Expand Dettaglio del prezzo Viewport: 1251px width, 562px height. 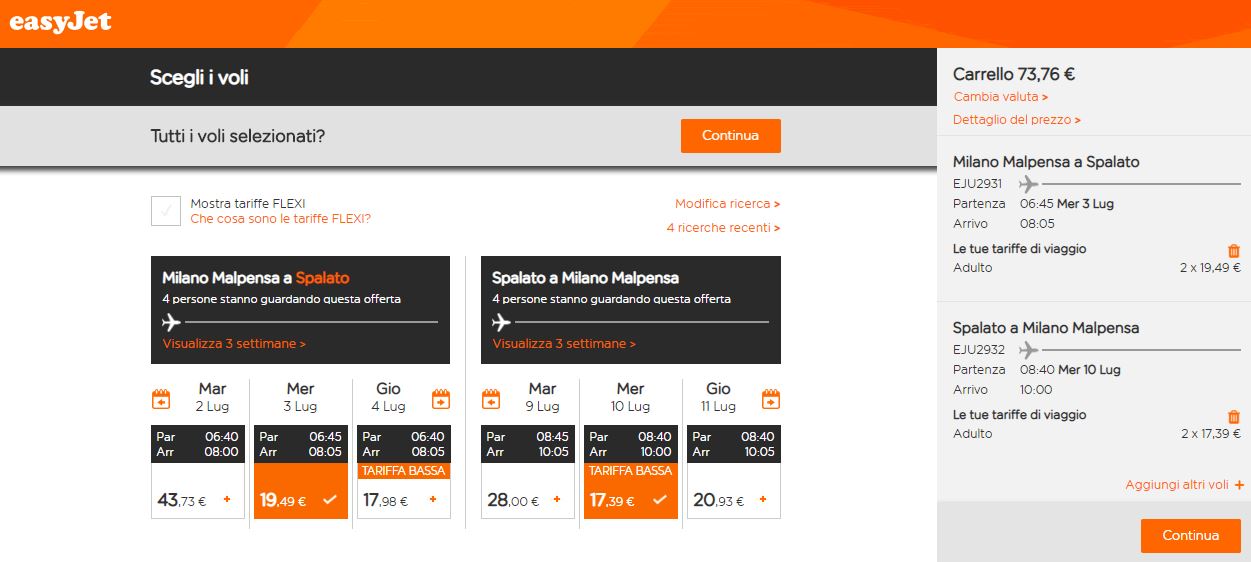1017,119
